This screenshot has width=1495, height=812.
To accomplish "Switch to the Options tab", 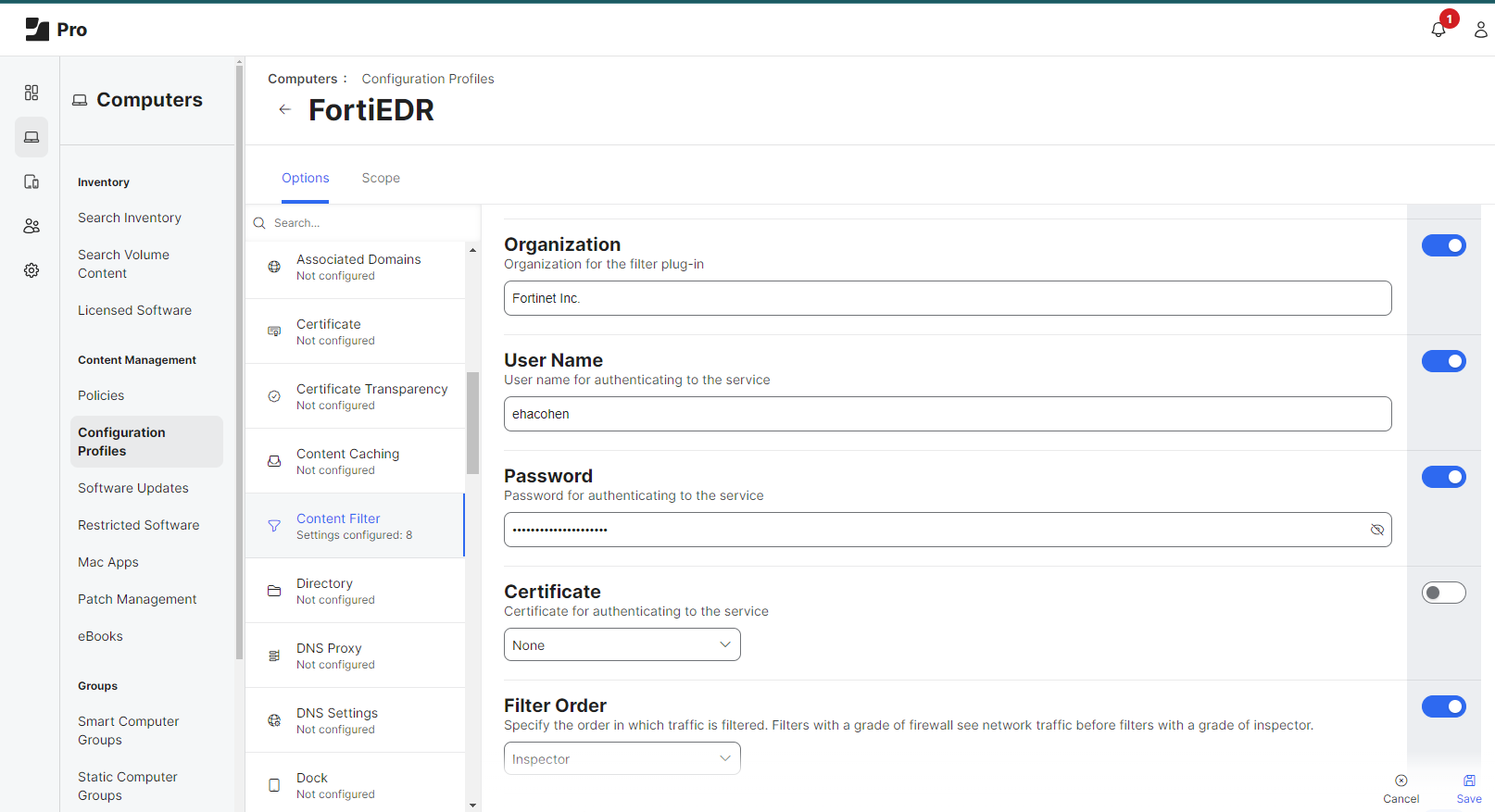I will [x=306, y=178].
